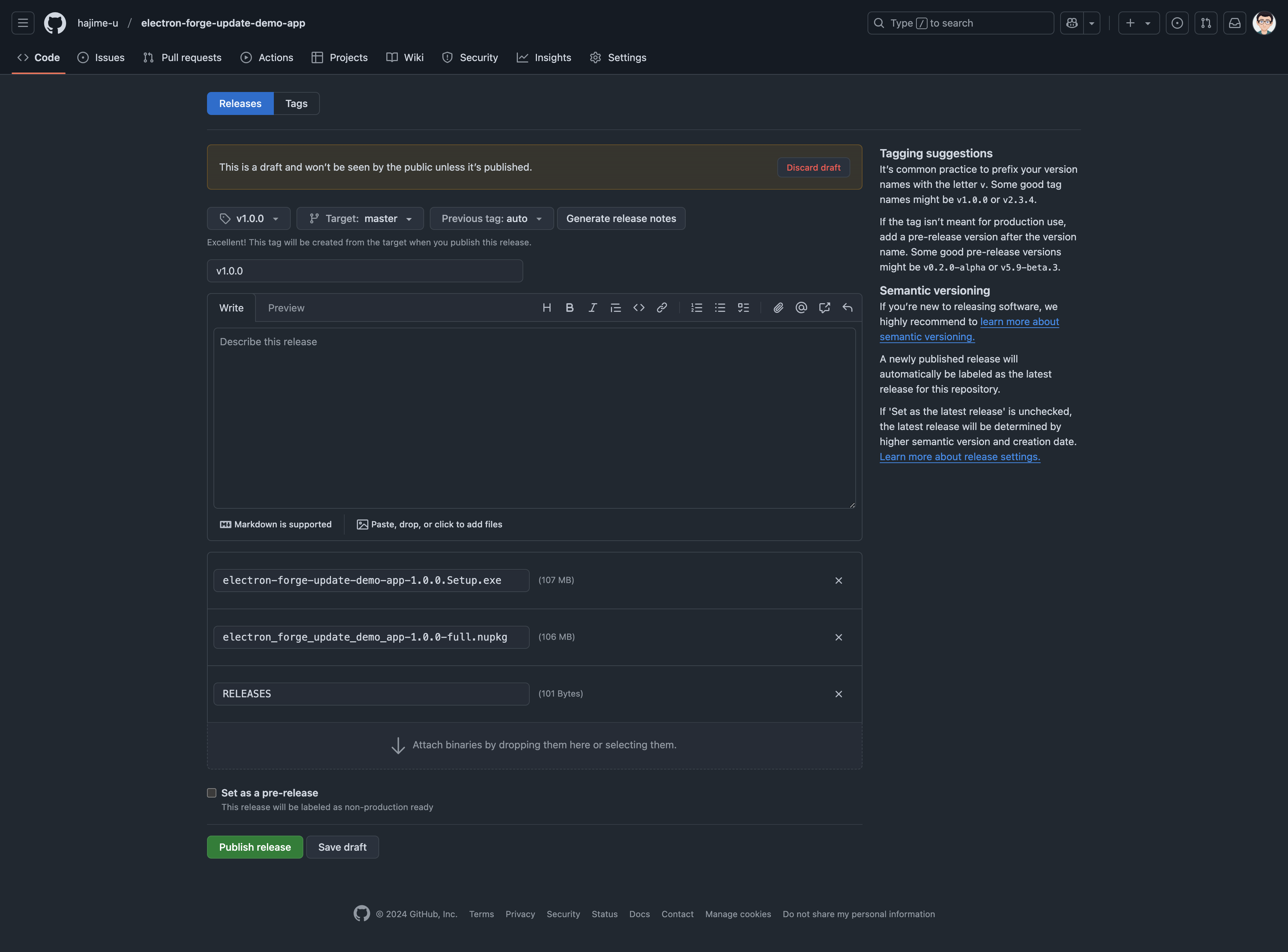Open the pull requests icon in header

(x=1206, y=23)
